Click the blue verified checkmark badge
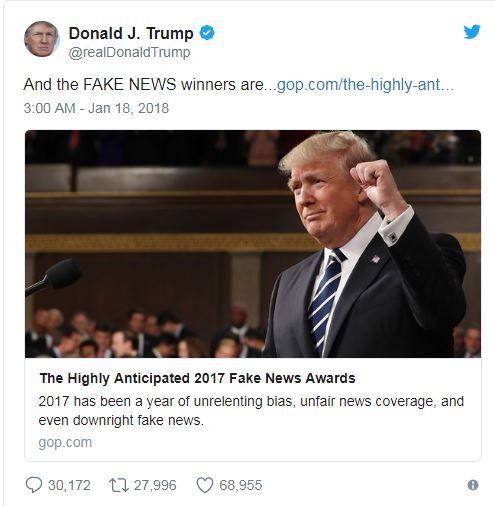Screen dimensions: 495x507 coord(207,33)
